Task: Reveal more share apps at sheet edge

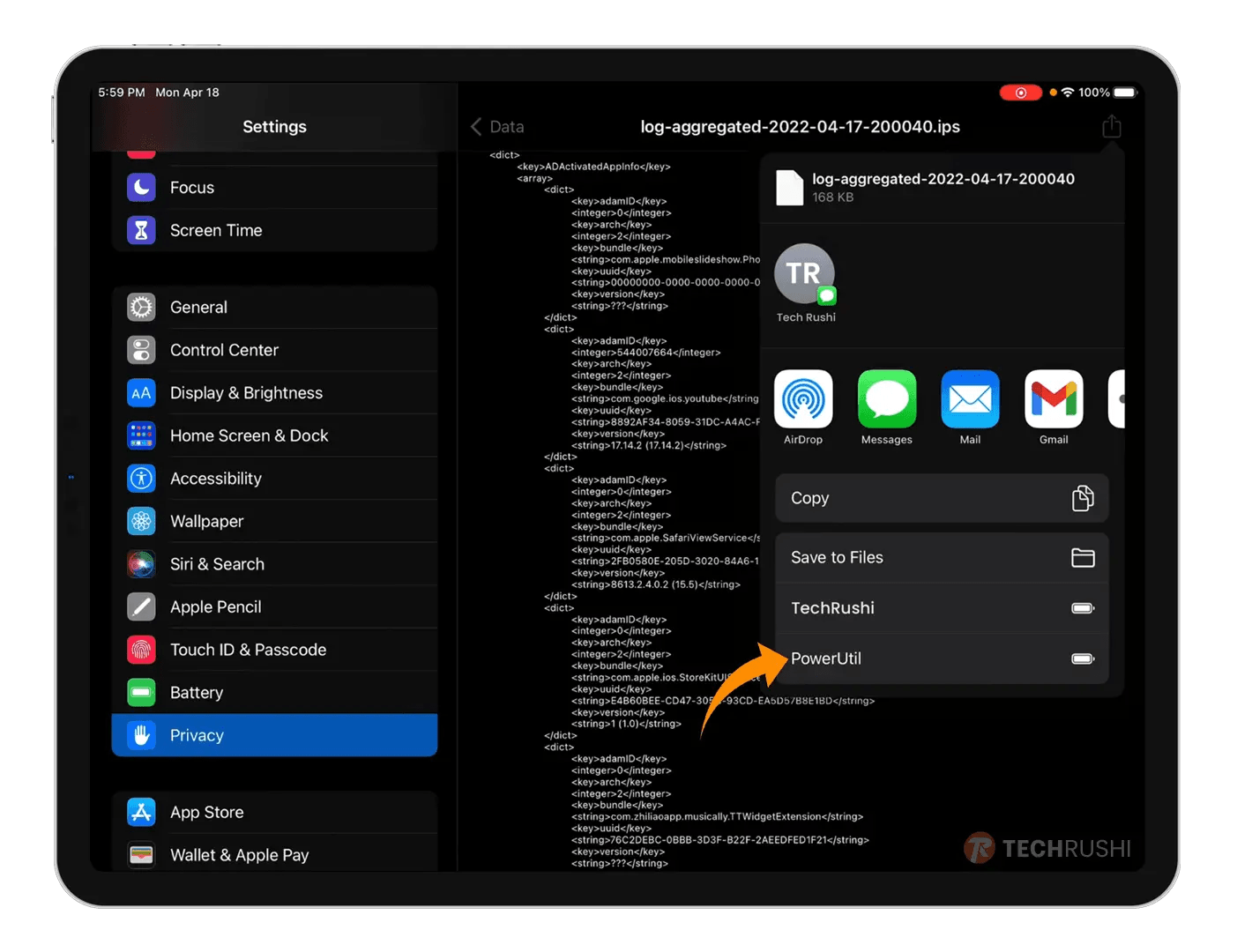Action: pyautogui.click(x=1118, y=399)
